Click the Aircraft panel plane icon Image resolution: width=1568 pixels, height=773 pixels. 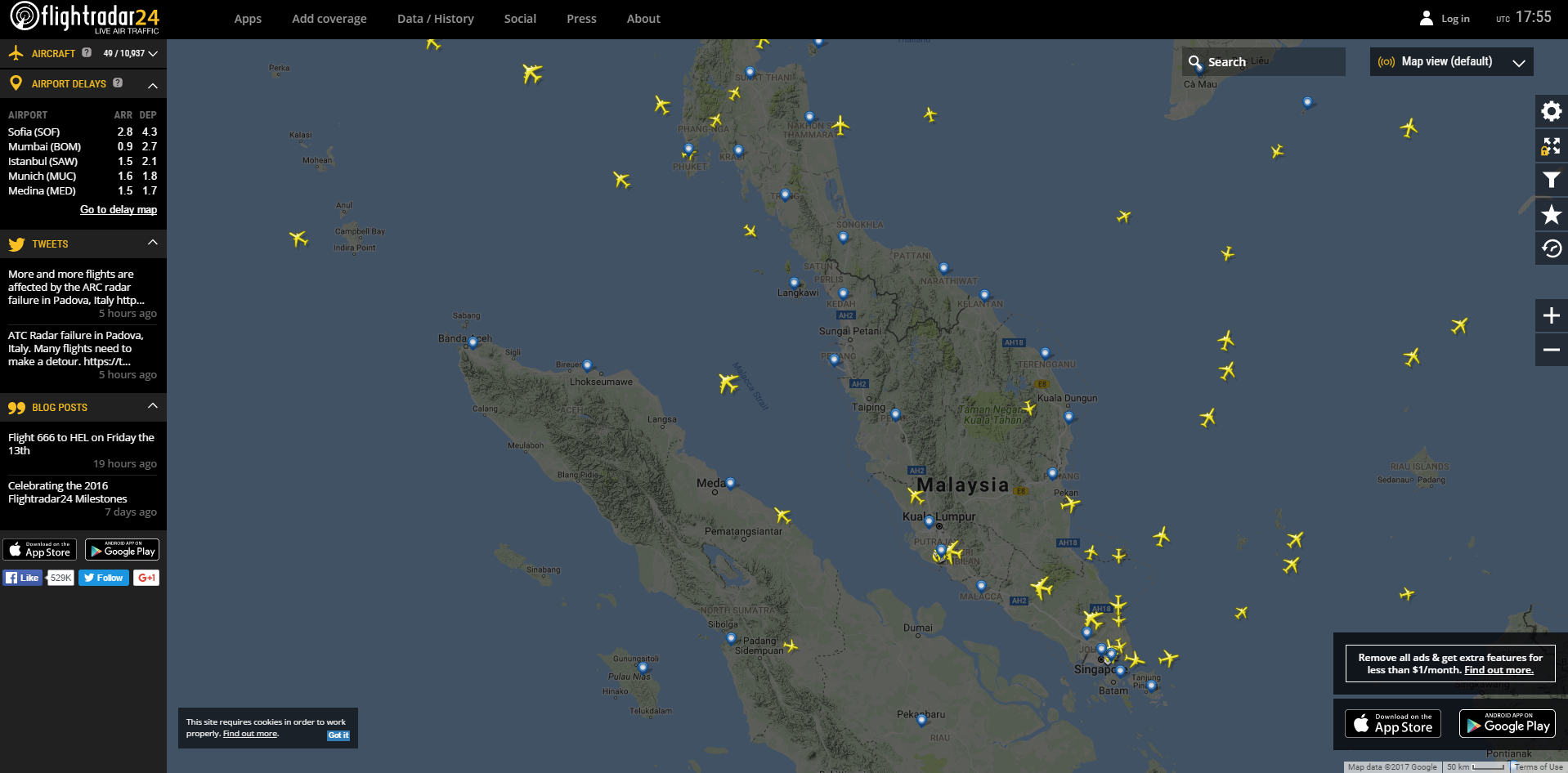point(16,53)
